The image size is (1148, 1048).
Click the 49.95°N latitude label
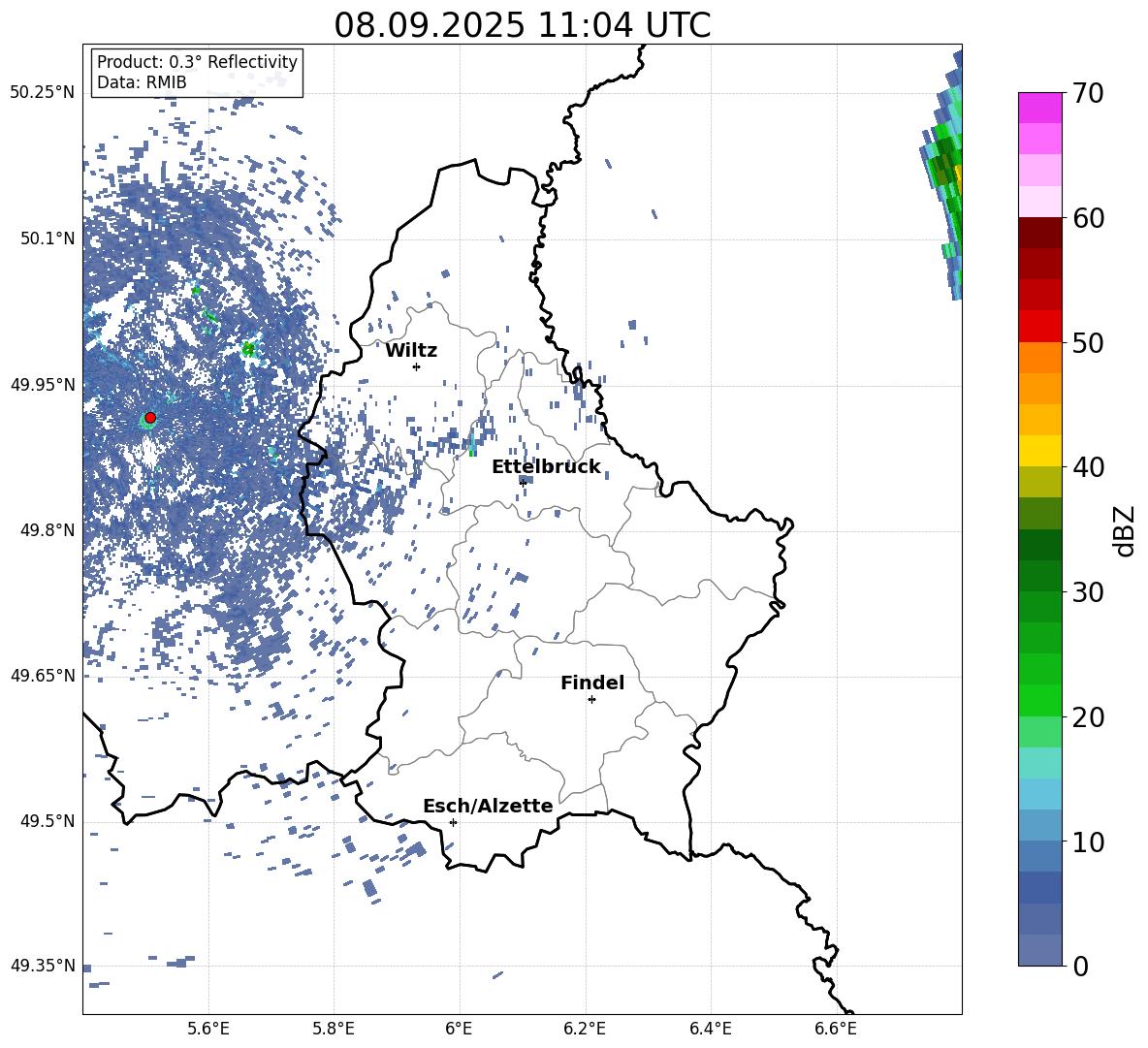click(x=43, y=385)
